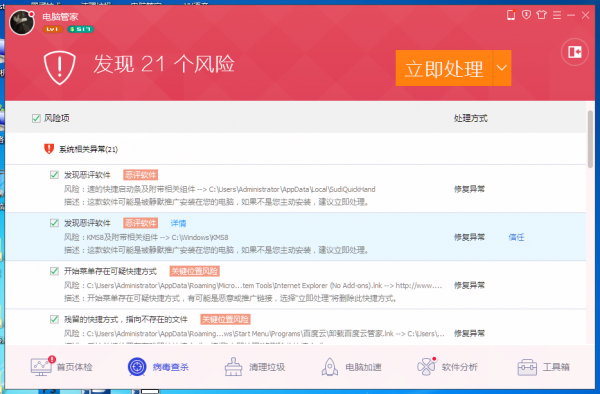
Task: Click the 恶评软件 tag on SudiQuickHand row
Action: [x=140, y=175]
